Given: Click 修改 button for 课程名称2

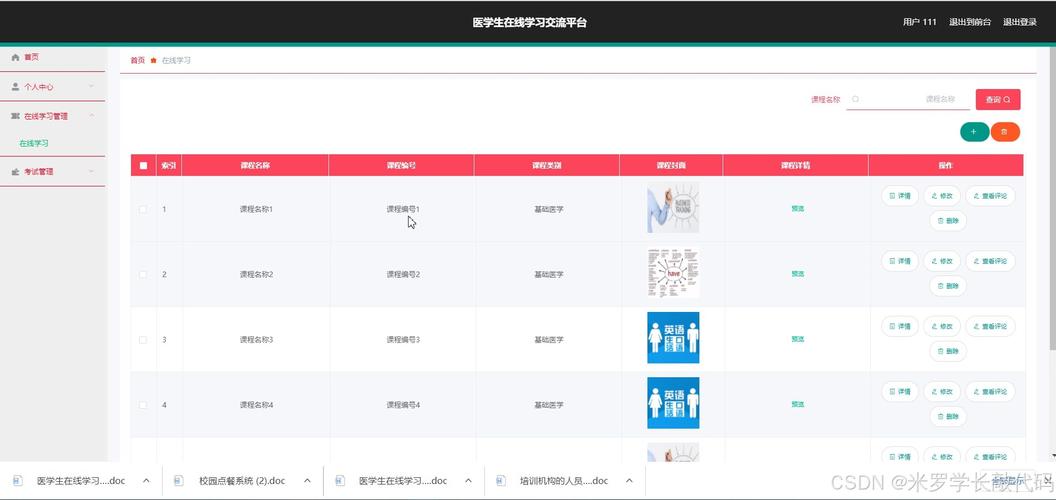Looking at the screenshot, I should tap(942, 261).
